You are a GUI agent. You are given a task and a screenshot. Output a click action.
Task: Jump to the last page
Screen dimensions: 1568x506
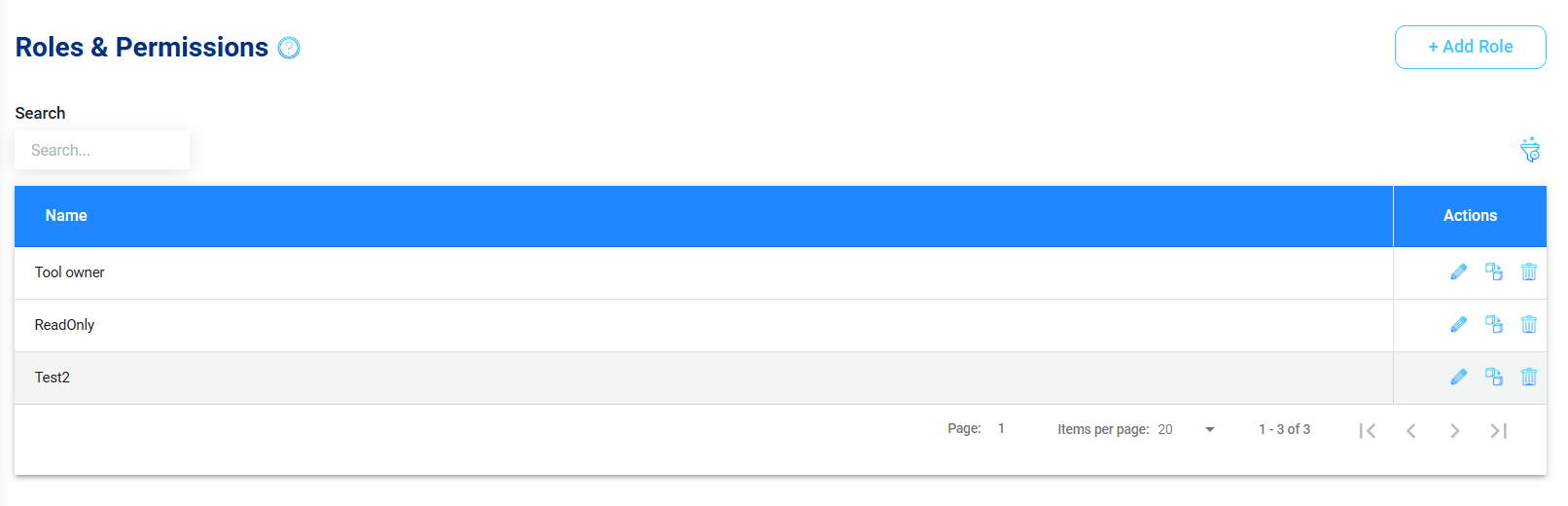[1498, 430]
